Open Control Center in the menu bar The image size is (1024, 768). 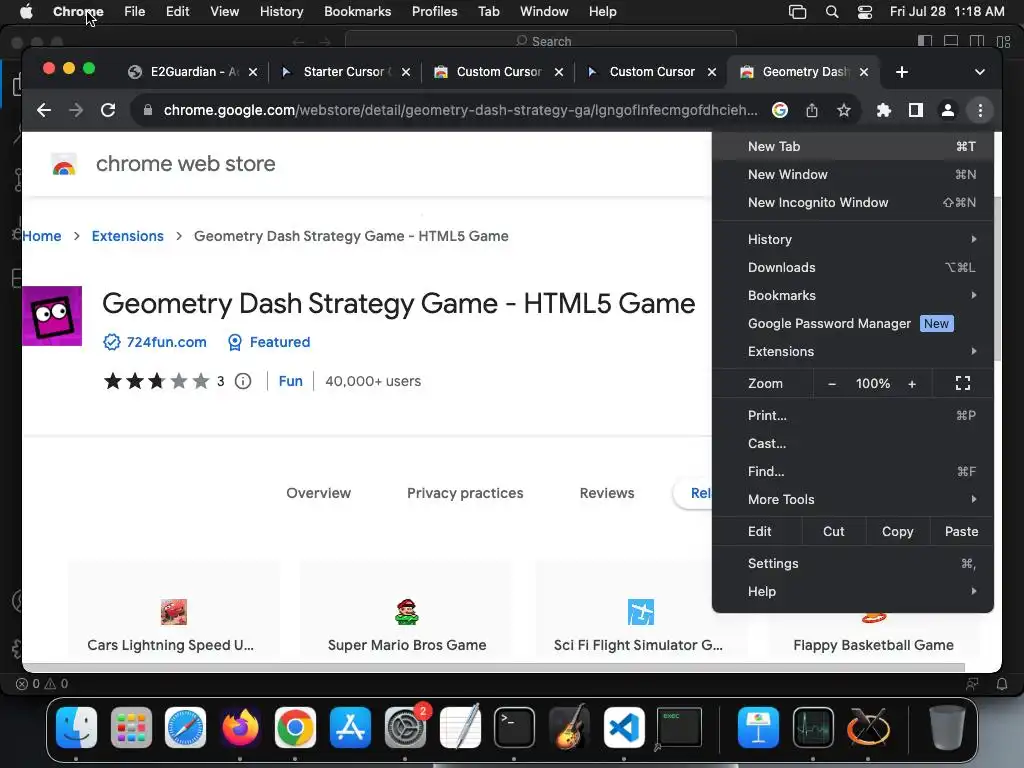pyautogui.click(x=865, y=12)
